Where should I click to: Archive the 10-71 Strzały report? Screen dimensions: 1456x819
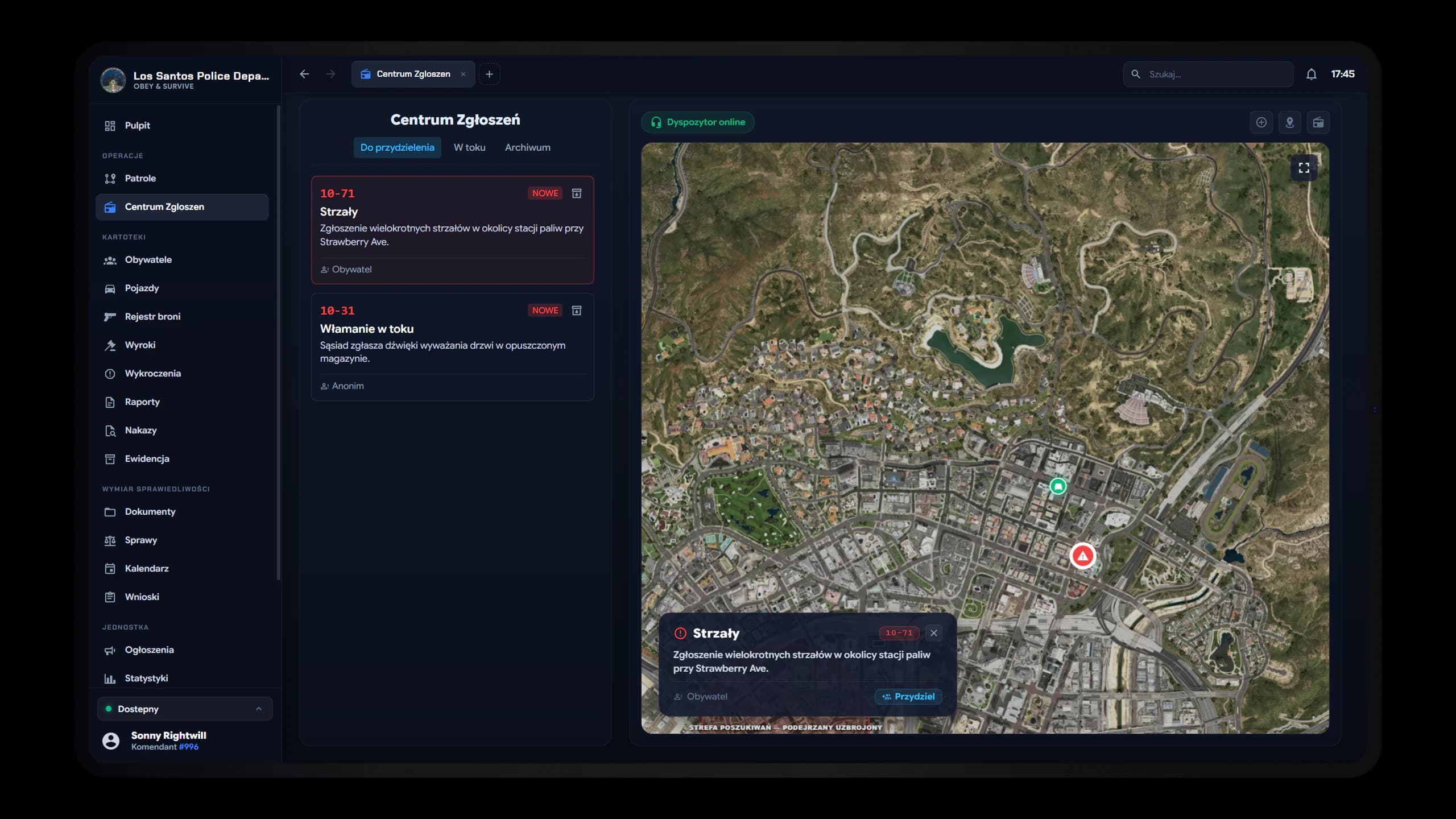click(x=576, y=193)
